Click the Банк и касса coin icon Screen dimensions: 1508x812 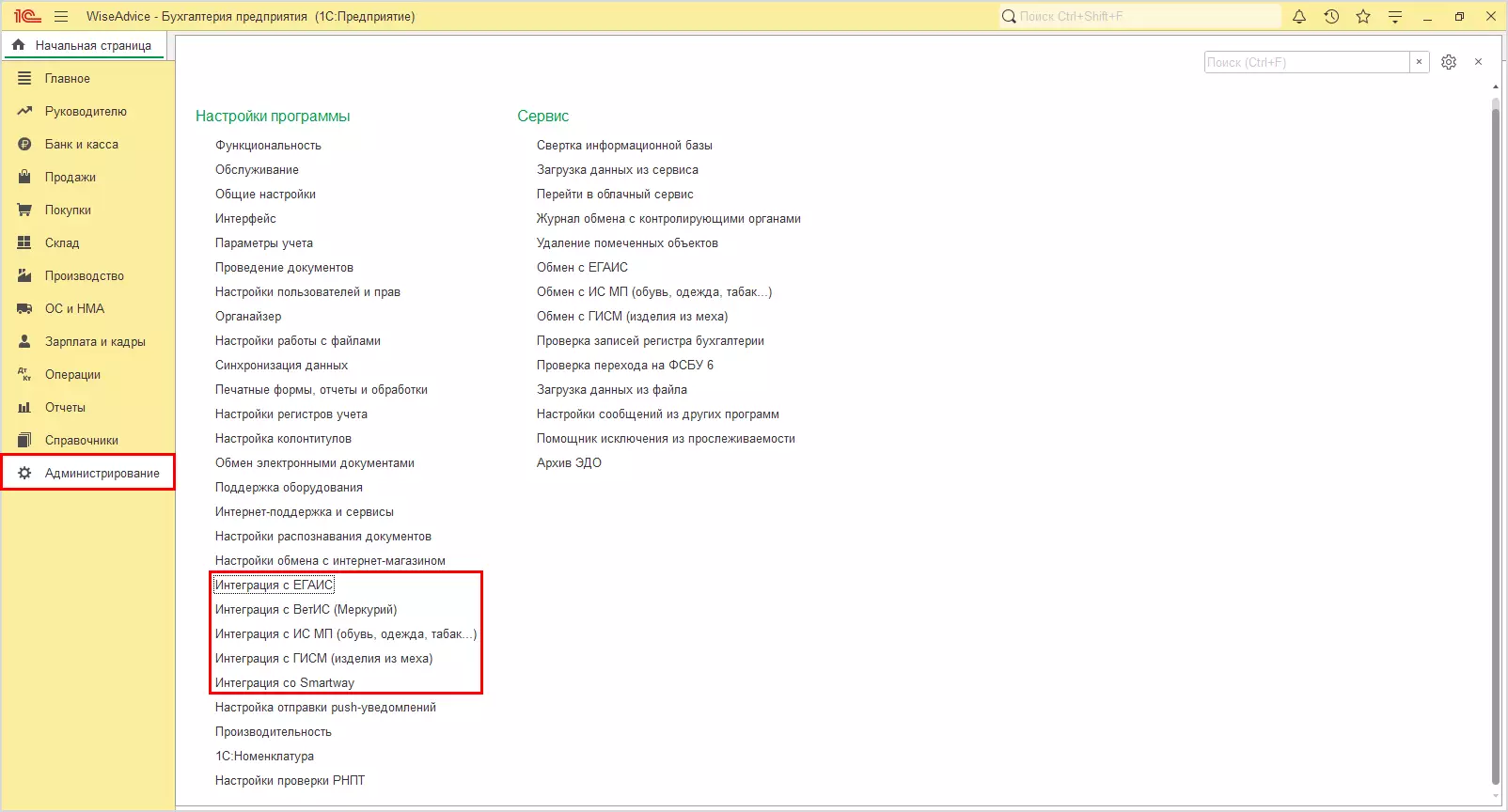(x=24, y=145)
